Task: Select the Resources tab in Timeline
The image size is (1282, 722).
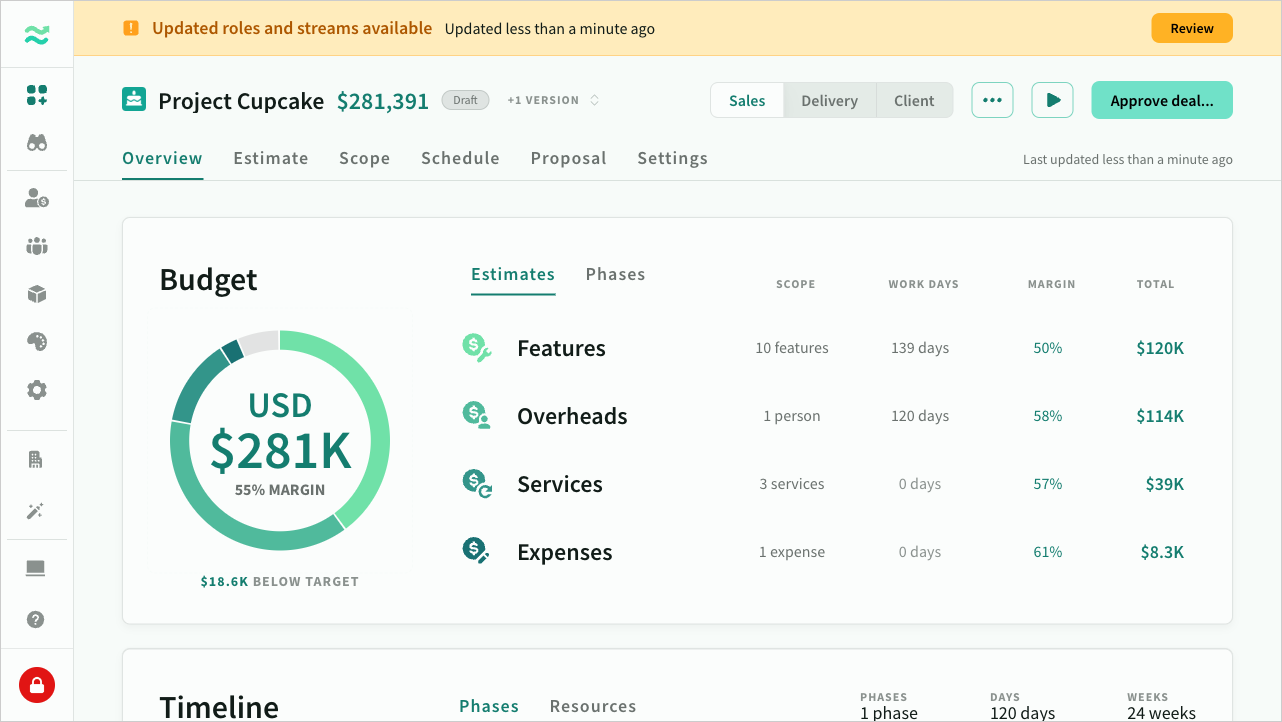Action: pos(593,706)
